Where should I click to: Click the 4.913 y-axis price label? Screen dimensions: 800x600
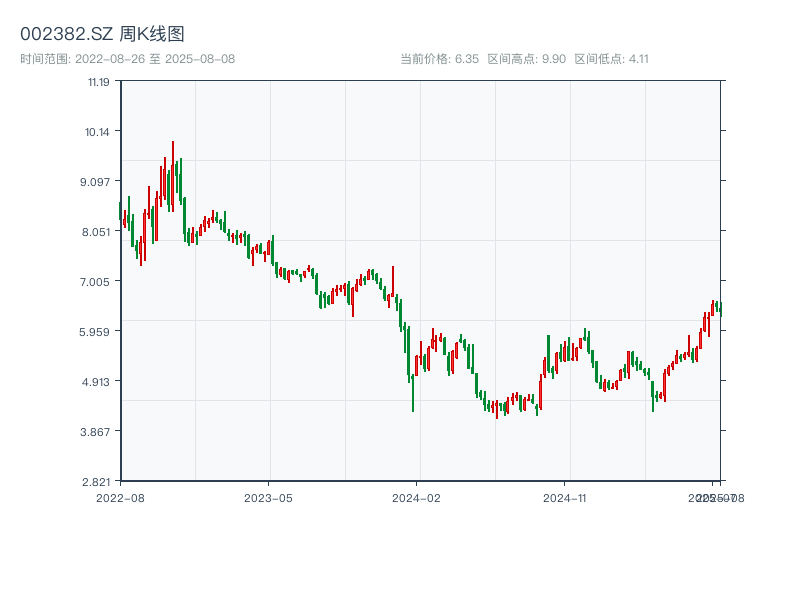(97, 382)
